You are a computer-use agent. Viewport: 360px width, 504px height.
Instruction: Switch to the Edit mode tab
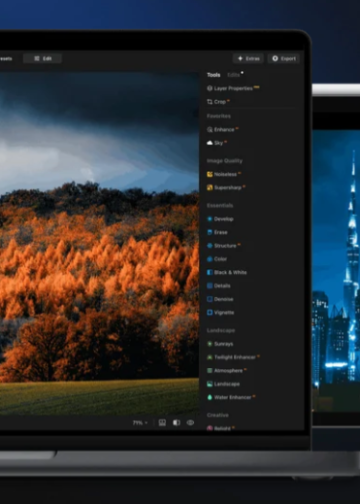click(x=43, y=58)
